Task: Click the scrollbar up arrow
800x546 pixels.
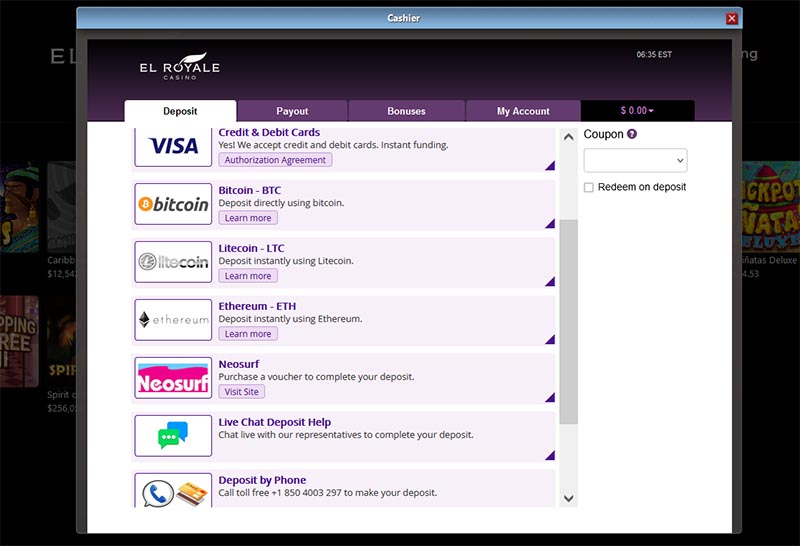Action: point(568,137)
